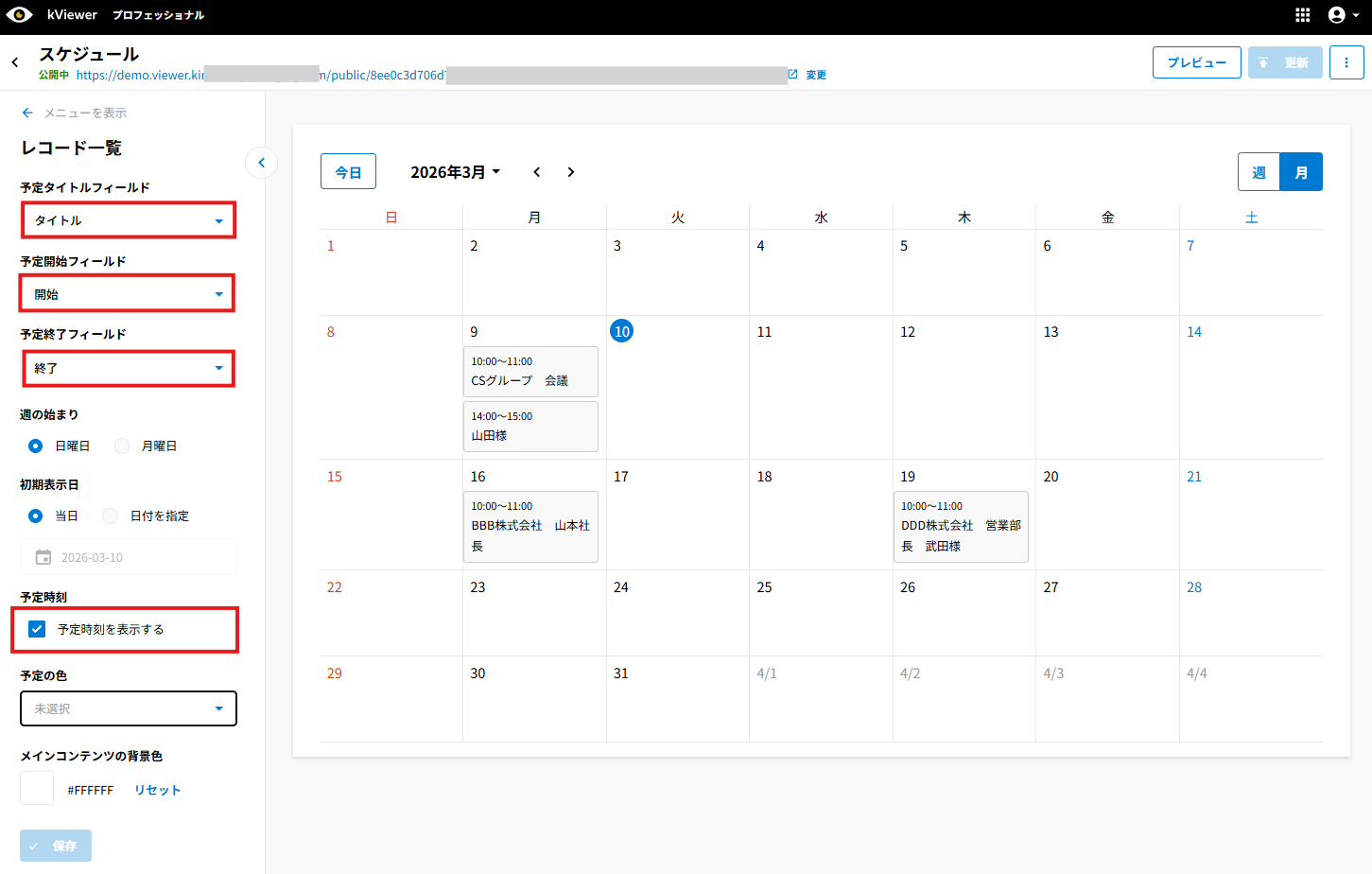Click the external link icon next to URL

click(793, 74)
